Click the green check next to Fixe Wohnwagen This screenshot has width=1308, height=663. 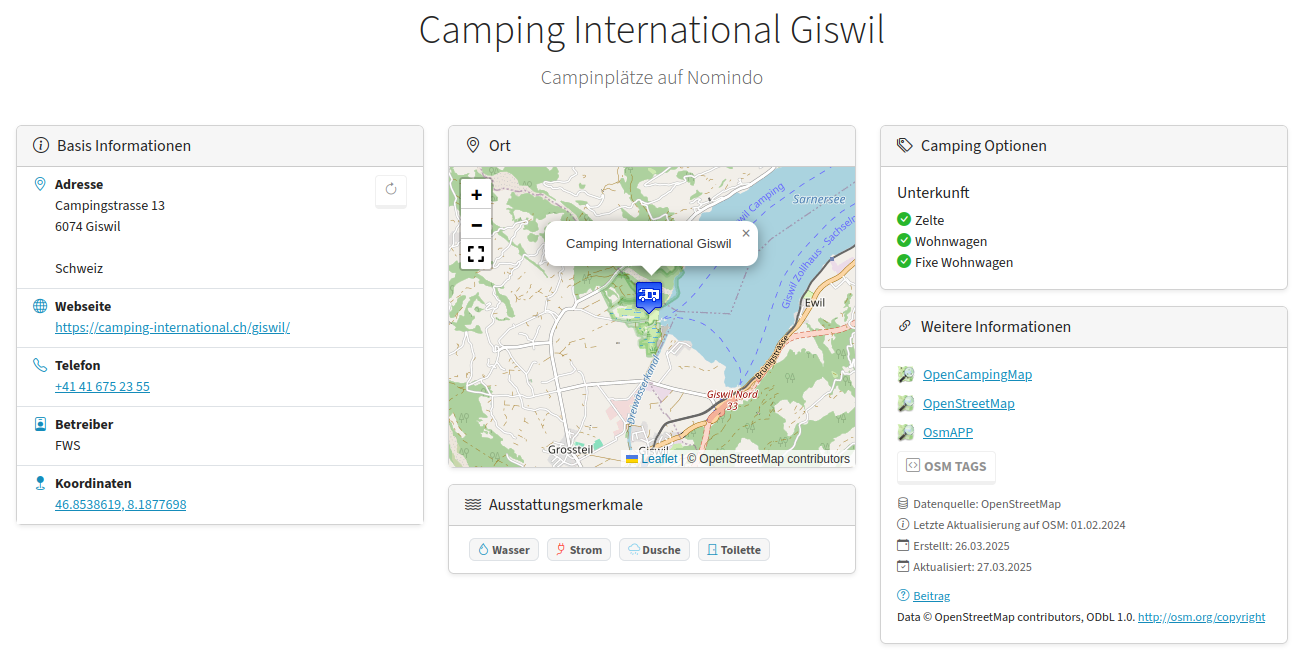(904, 262)
